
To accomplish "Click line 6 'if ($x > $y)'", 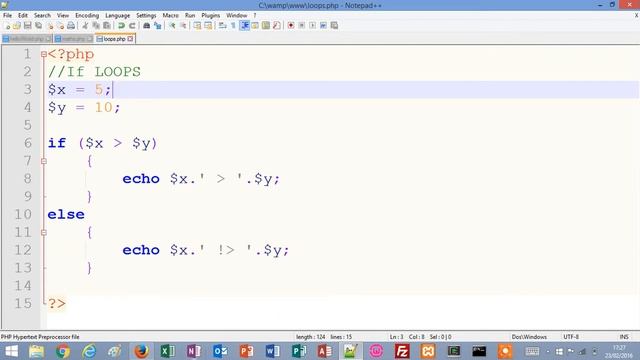I will [102, 143].
